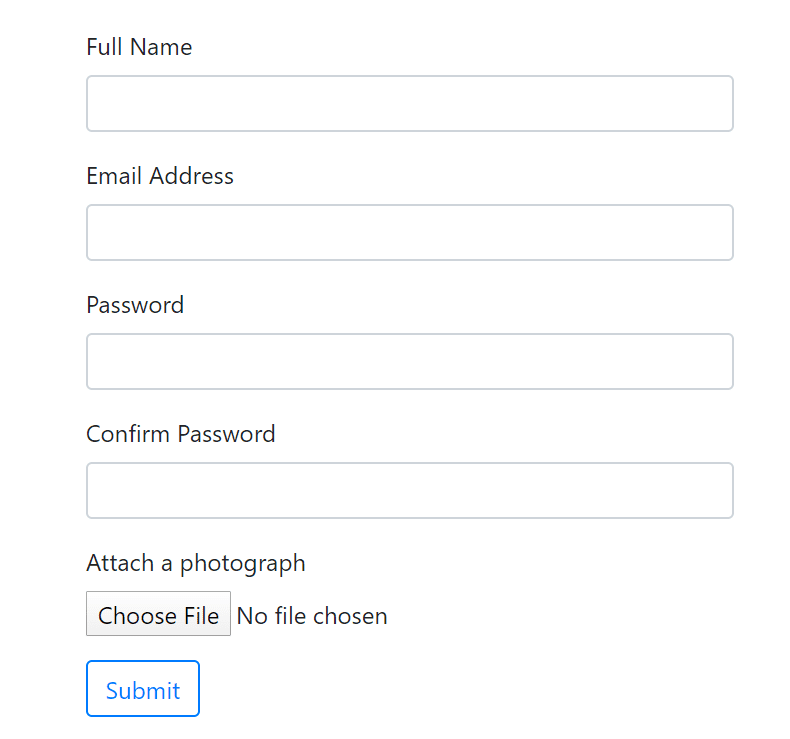Image resolution: width=790 pixels, height=739 pixels.
Task: Focus the field under the Password label
Action: click(409, 361)
